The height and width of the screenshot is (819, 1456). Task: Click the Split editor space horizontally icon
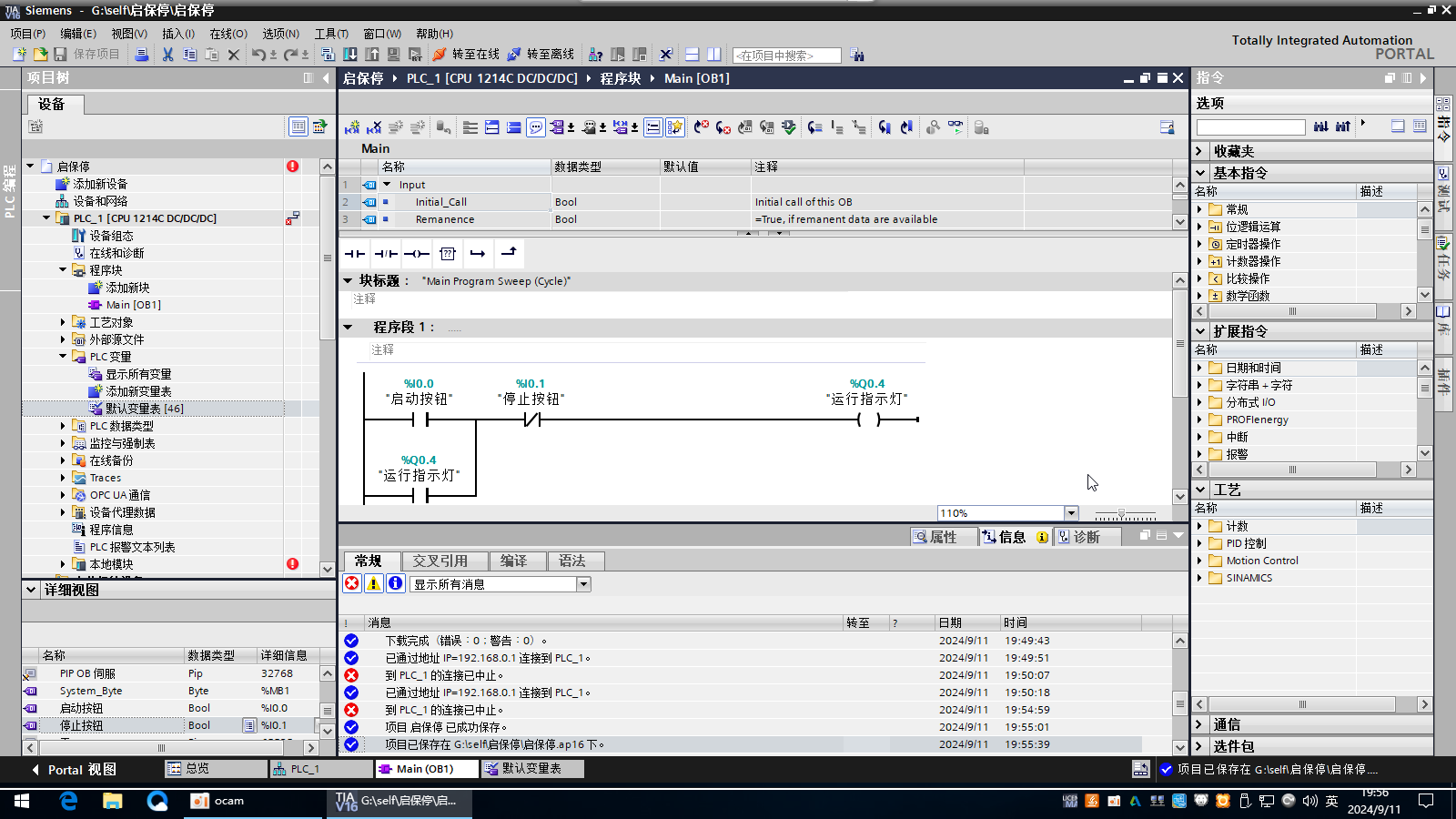click(693, 55)
